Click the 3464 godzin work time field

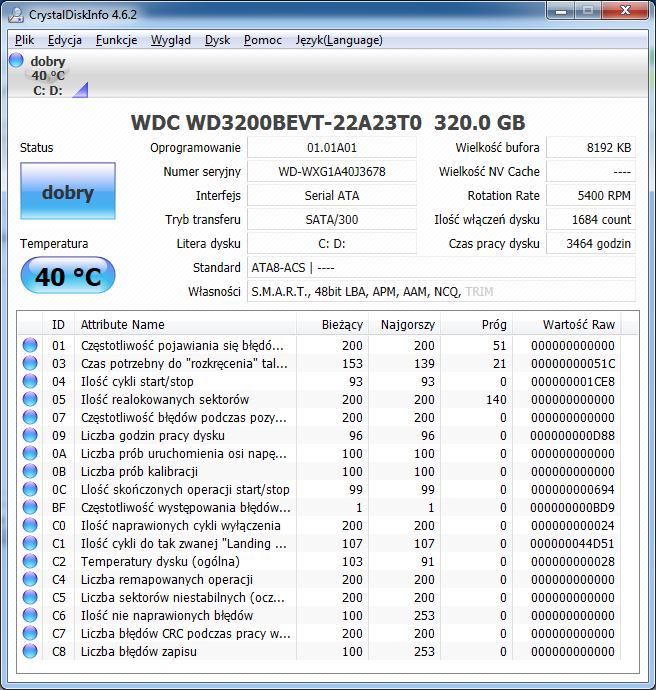click(591, 244)
